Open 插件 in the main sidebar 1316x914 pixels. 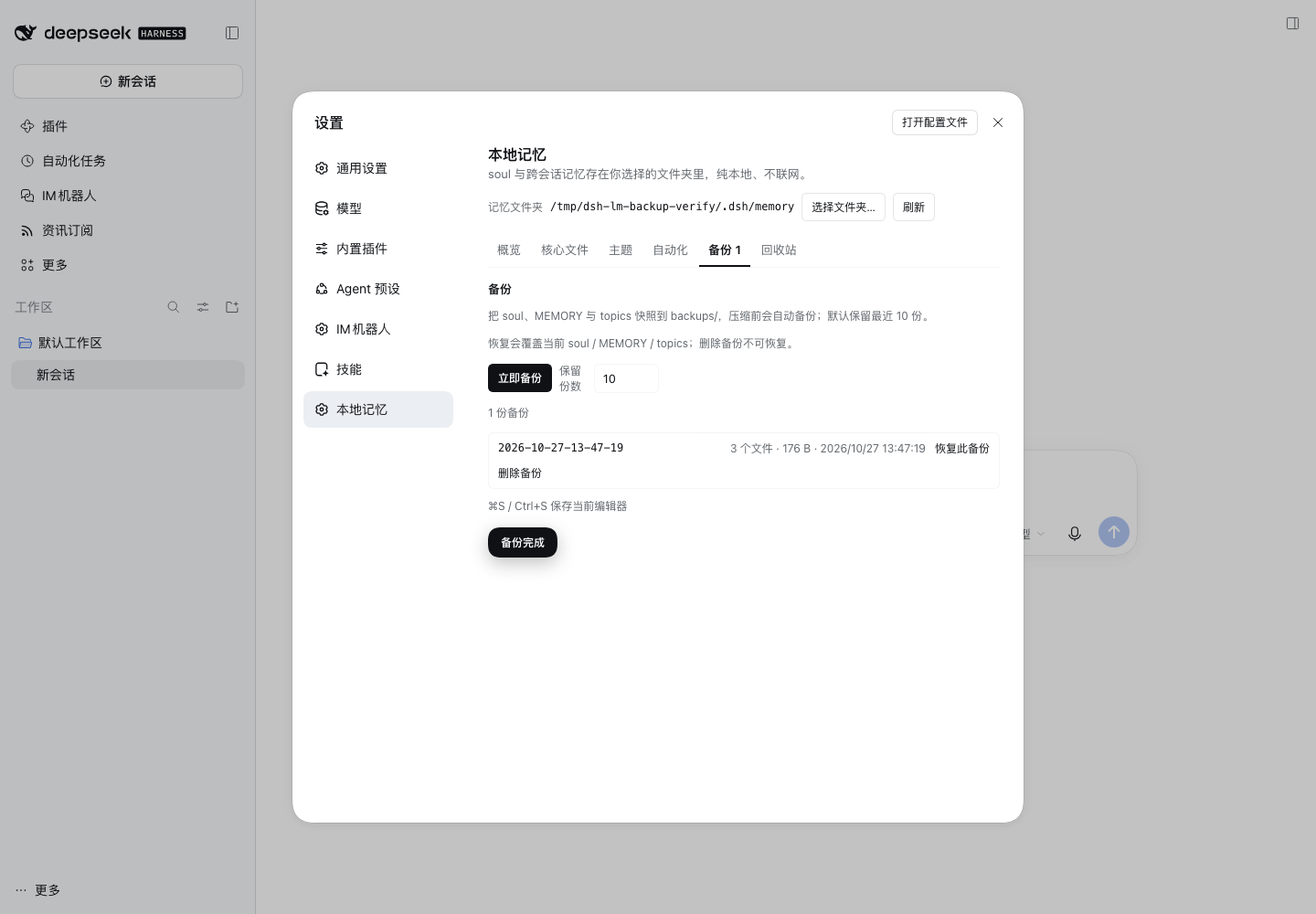(128, 126)
